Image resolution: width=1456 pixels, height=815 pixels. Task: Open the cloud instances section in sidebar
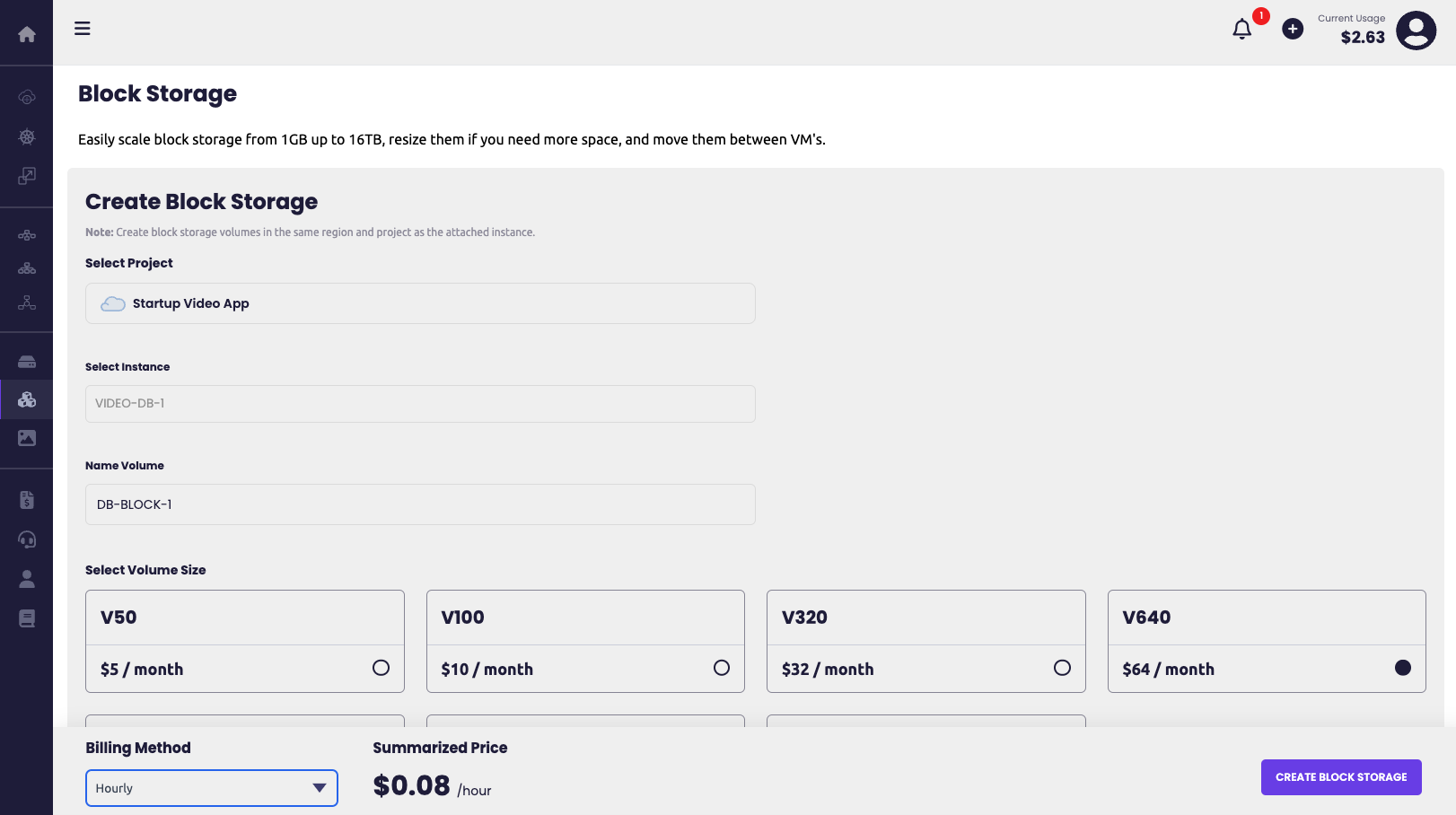coord(26,96)
